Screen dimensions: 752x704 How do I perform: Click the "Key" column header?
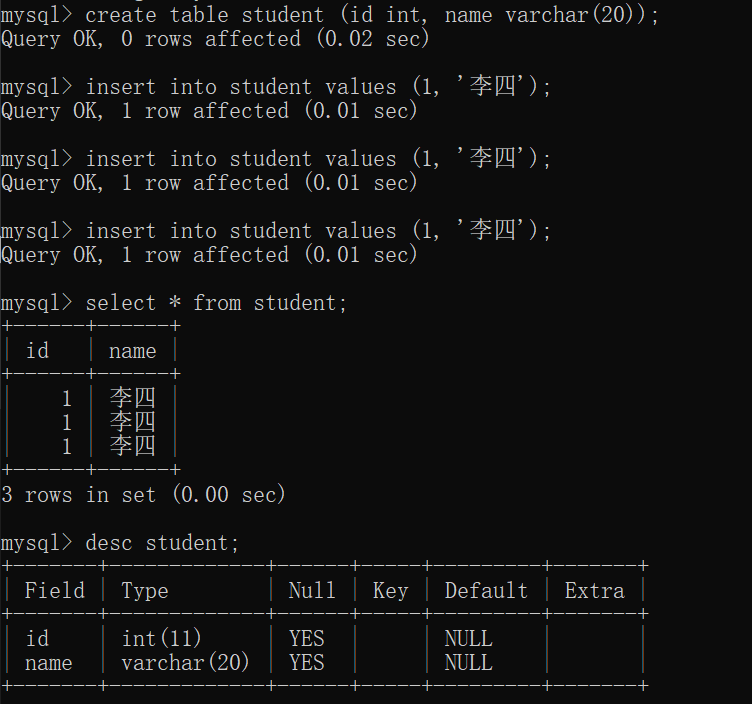click(390, 591)
